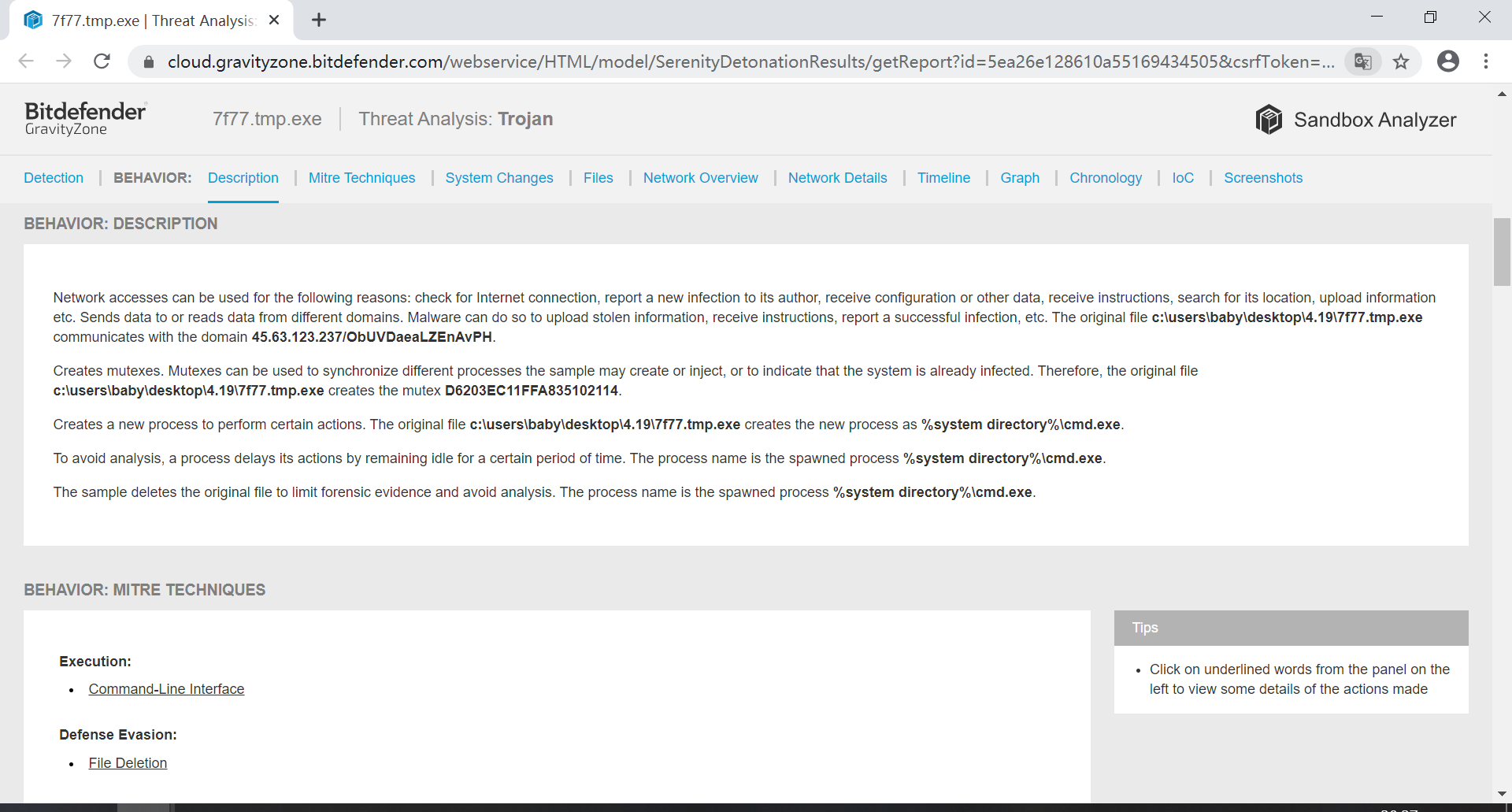The width and height of the screenshot is (1512, 812).
Task: Click the Threat Analysis: Trojan title
Action: click(456, 119)
